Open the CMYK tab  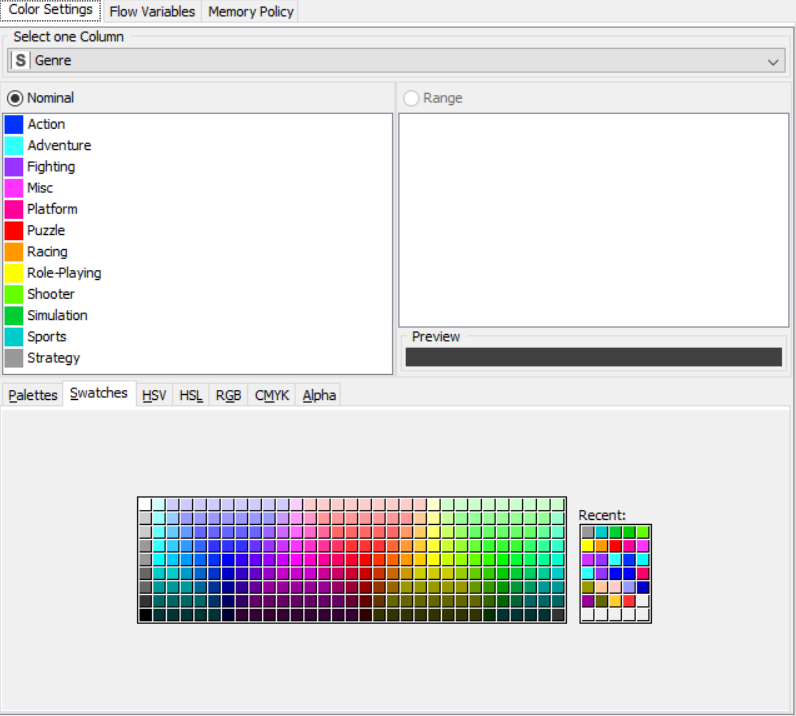tap(272, 395)
